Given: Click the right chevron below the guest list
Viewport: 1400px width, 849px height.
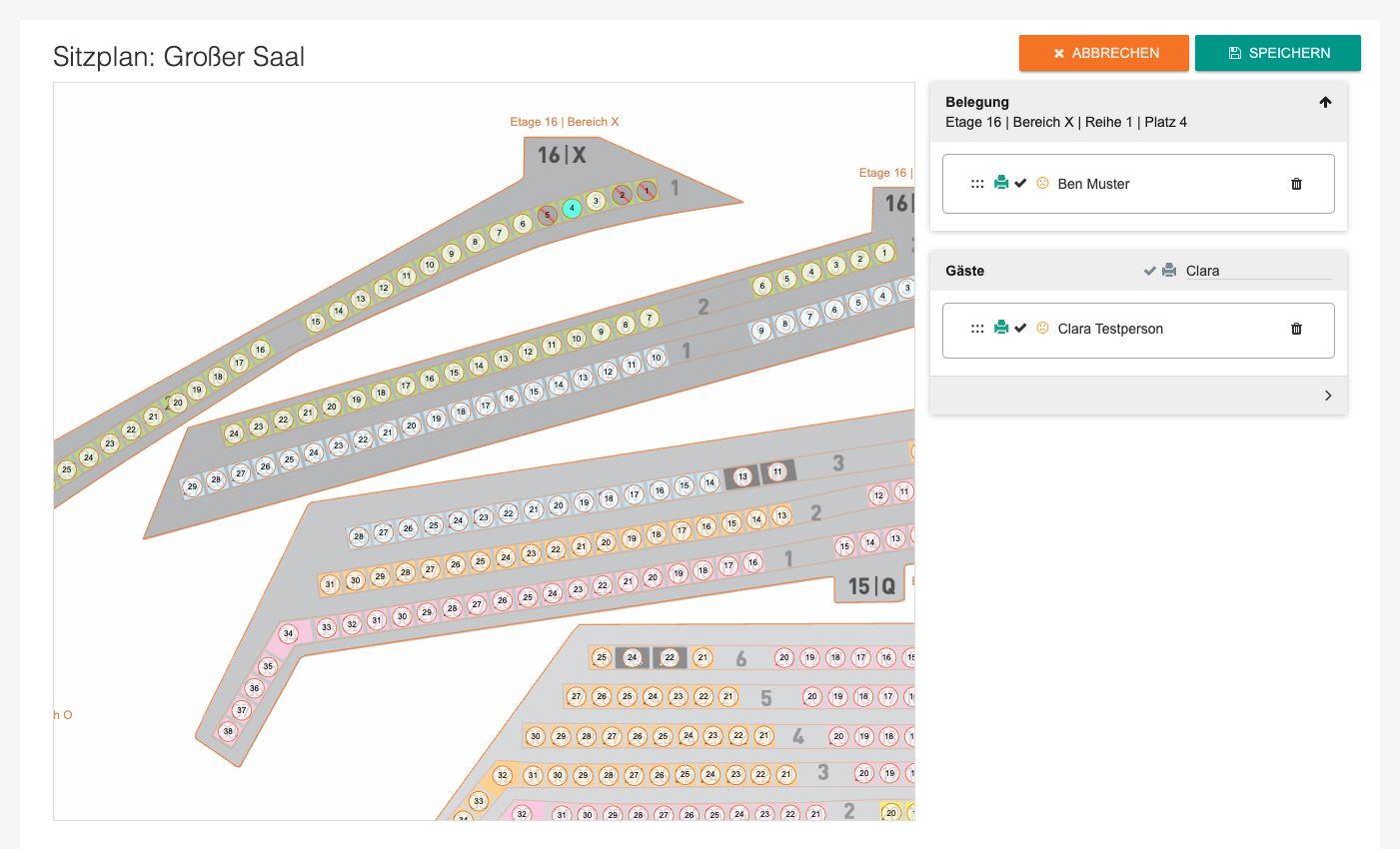Looking at the screenshot, I should [x=1328, y=396].
